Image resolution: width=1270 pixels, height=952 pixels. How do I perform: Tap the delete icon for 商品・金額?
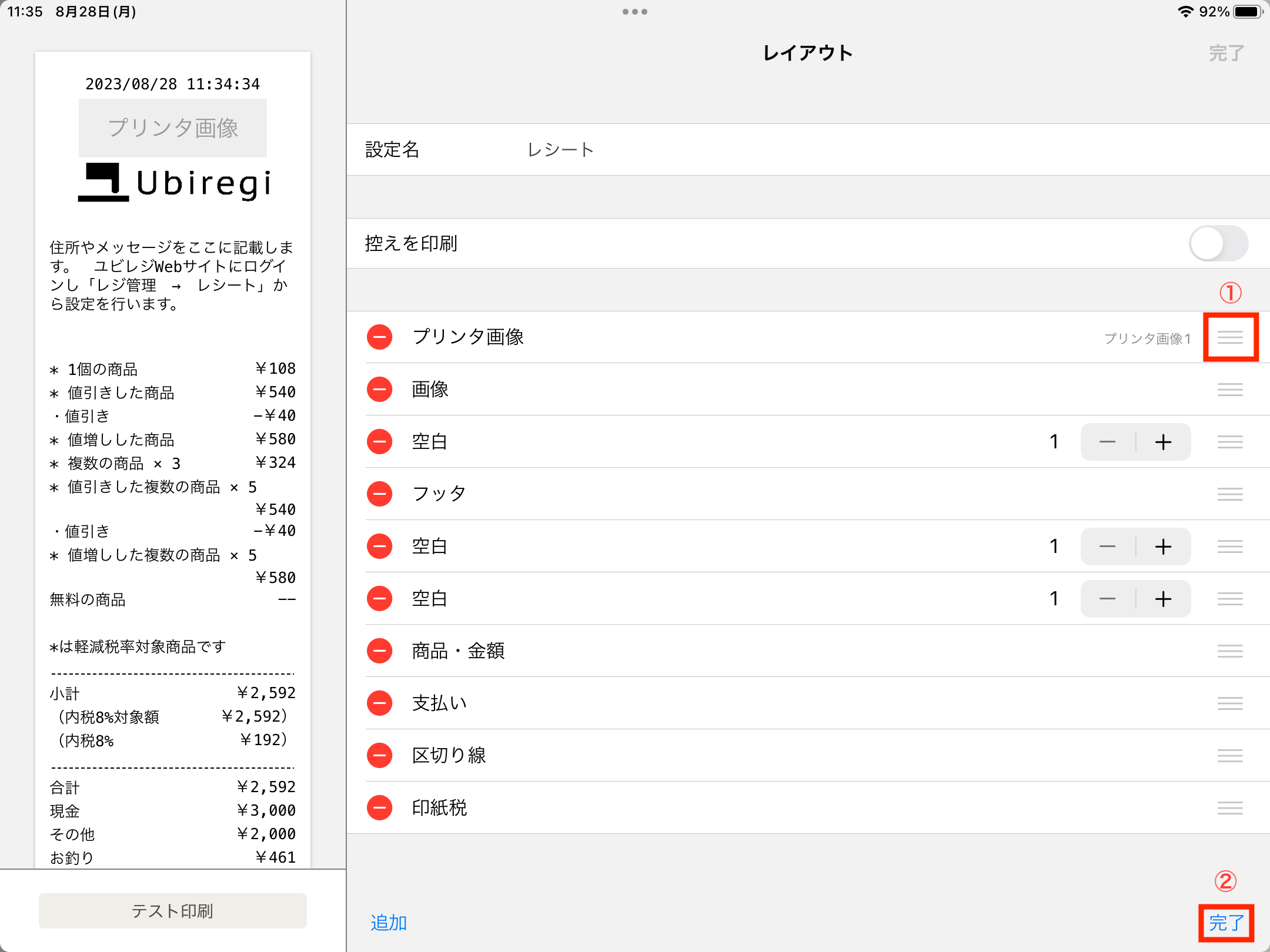(380, 651)
